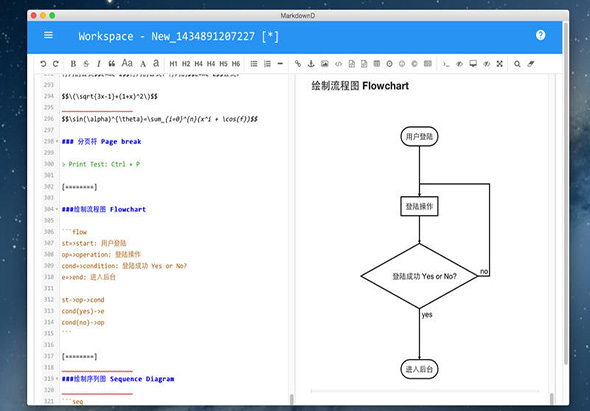Click the '进入后台' end node in the flowchart
This screenshot has height=411, width=590.
[419, 369]
